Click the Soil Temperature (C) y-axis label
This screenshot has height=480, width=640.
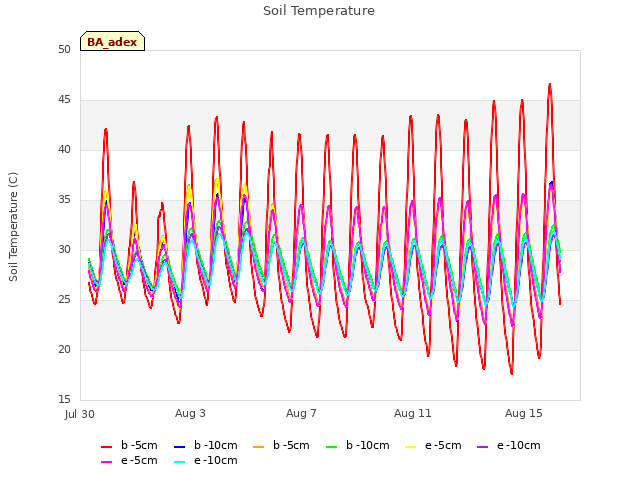13,227
